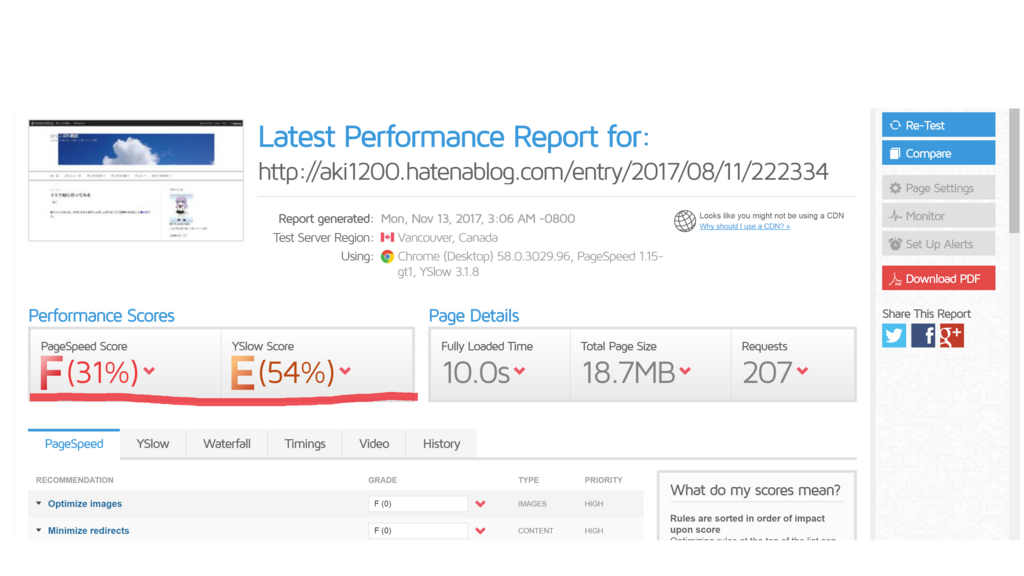Click red arrow in Optimize images row
The height and width of the screenshot is (576, 1024).
481,504
